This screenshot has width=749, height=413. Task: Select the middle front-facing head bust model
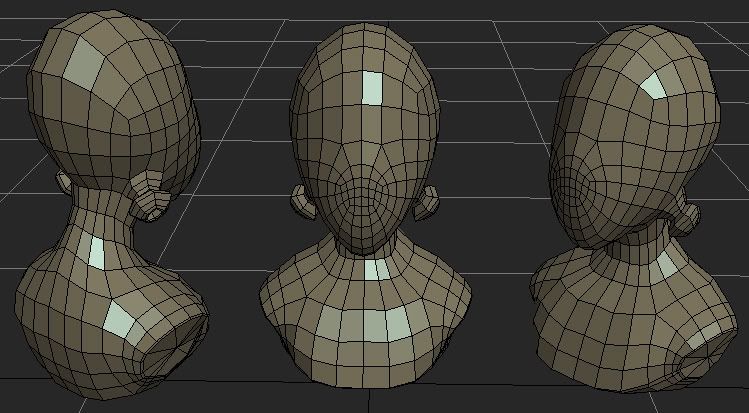pyautogui.click(x=365, y=205)
